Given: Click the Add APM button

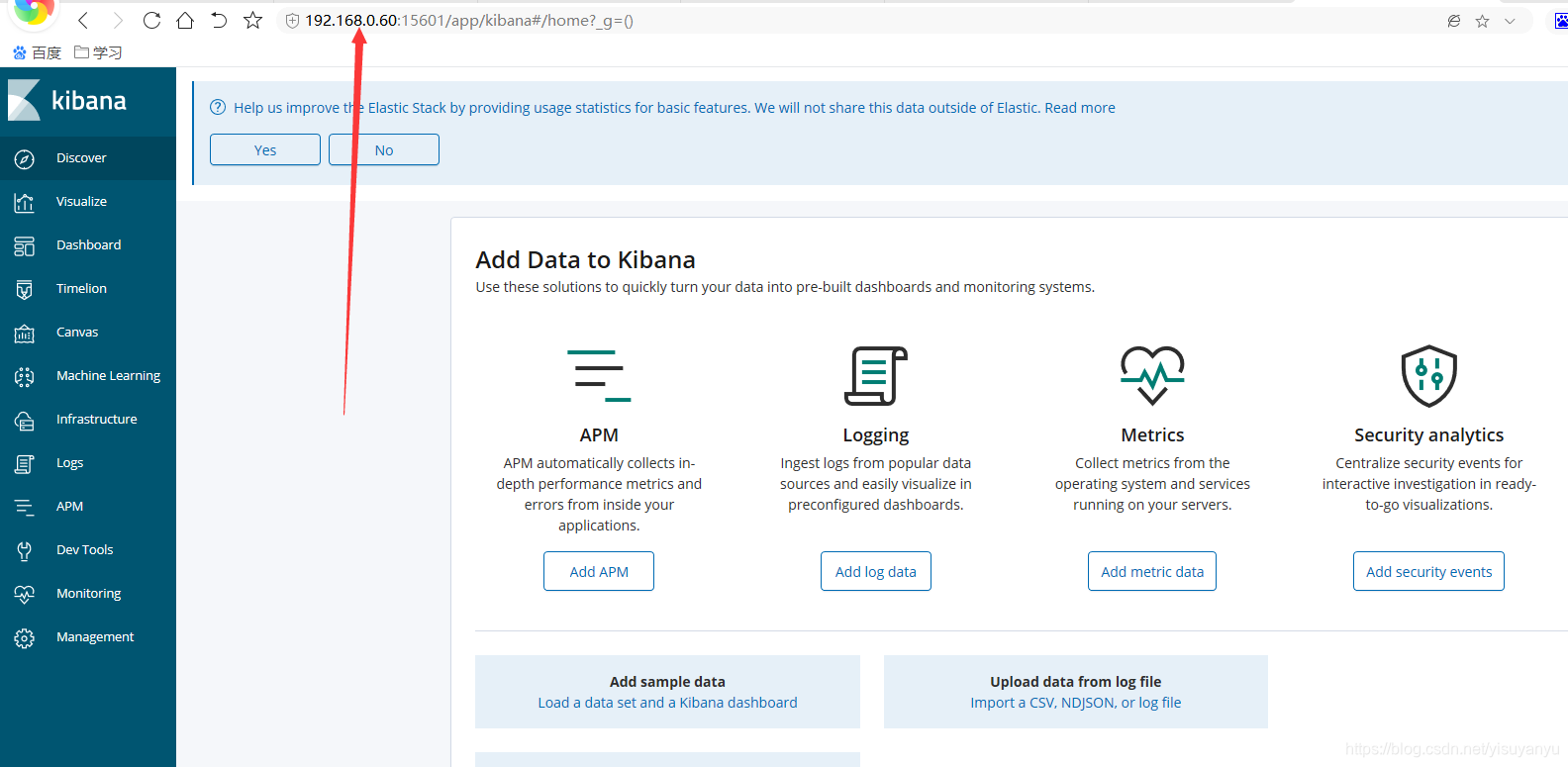Looking at the screenshot, I should coord(599,571).
